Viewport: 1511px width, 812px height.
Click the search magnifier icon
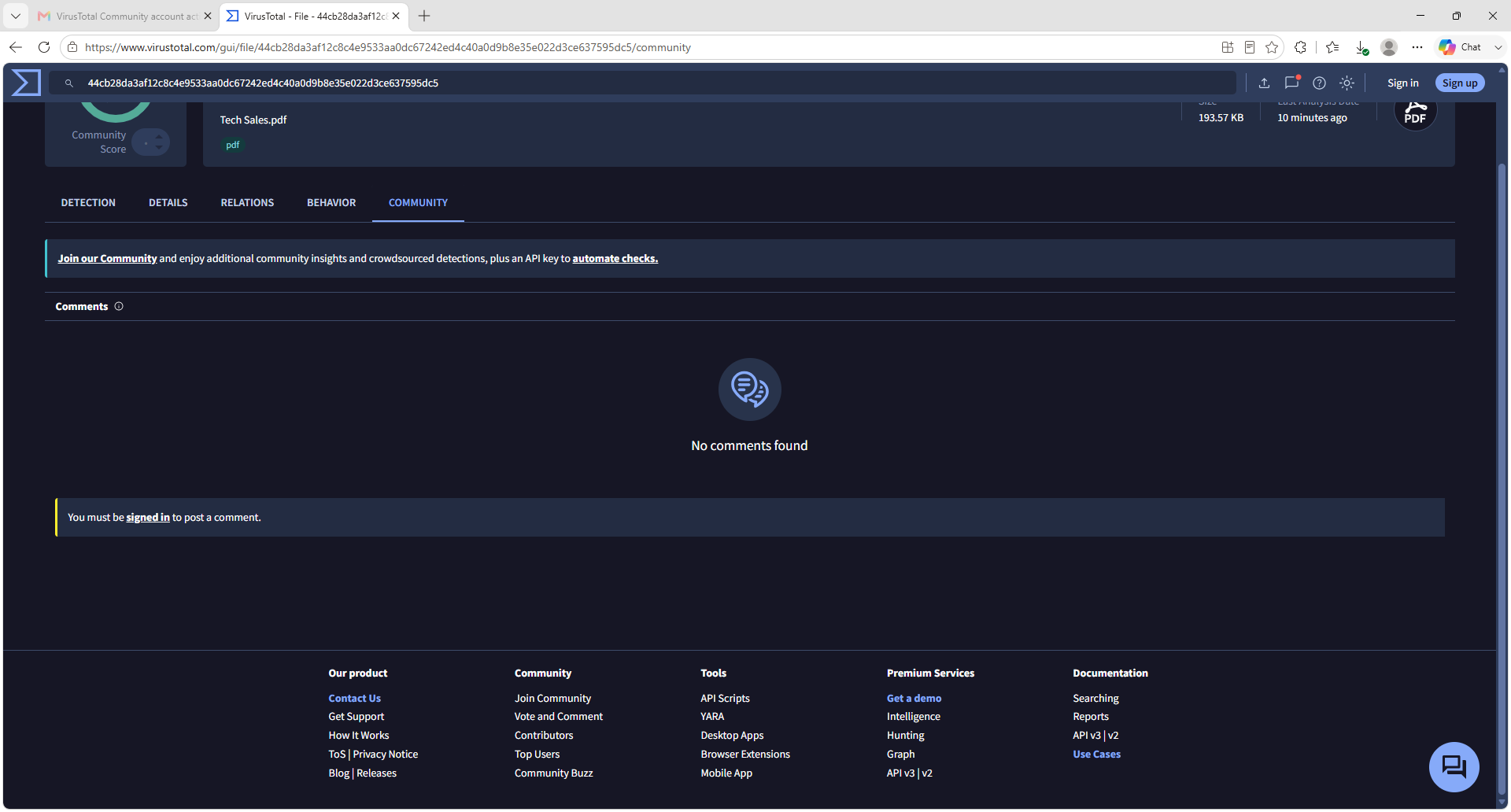69,83
